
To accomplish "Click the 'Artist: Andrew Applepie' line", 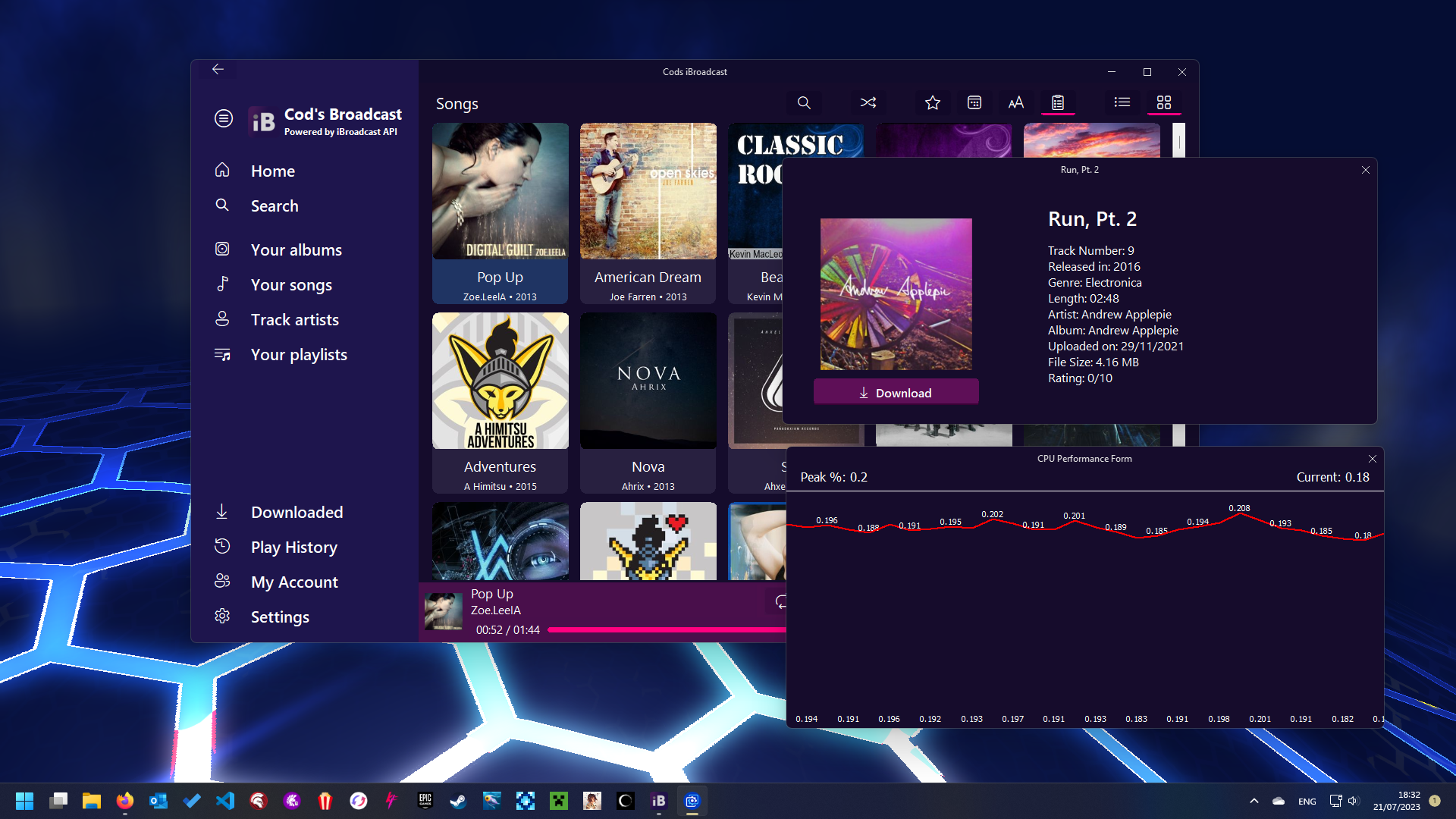I will [1109, 314].
